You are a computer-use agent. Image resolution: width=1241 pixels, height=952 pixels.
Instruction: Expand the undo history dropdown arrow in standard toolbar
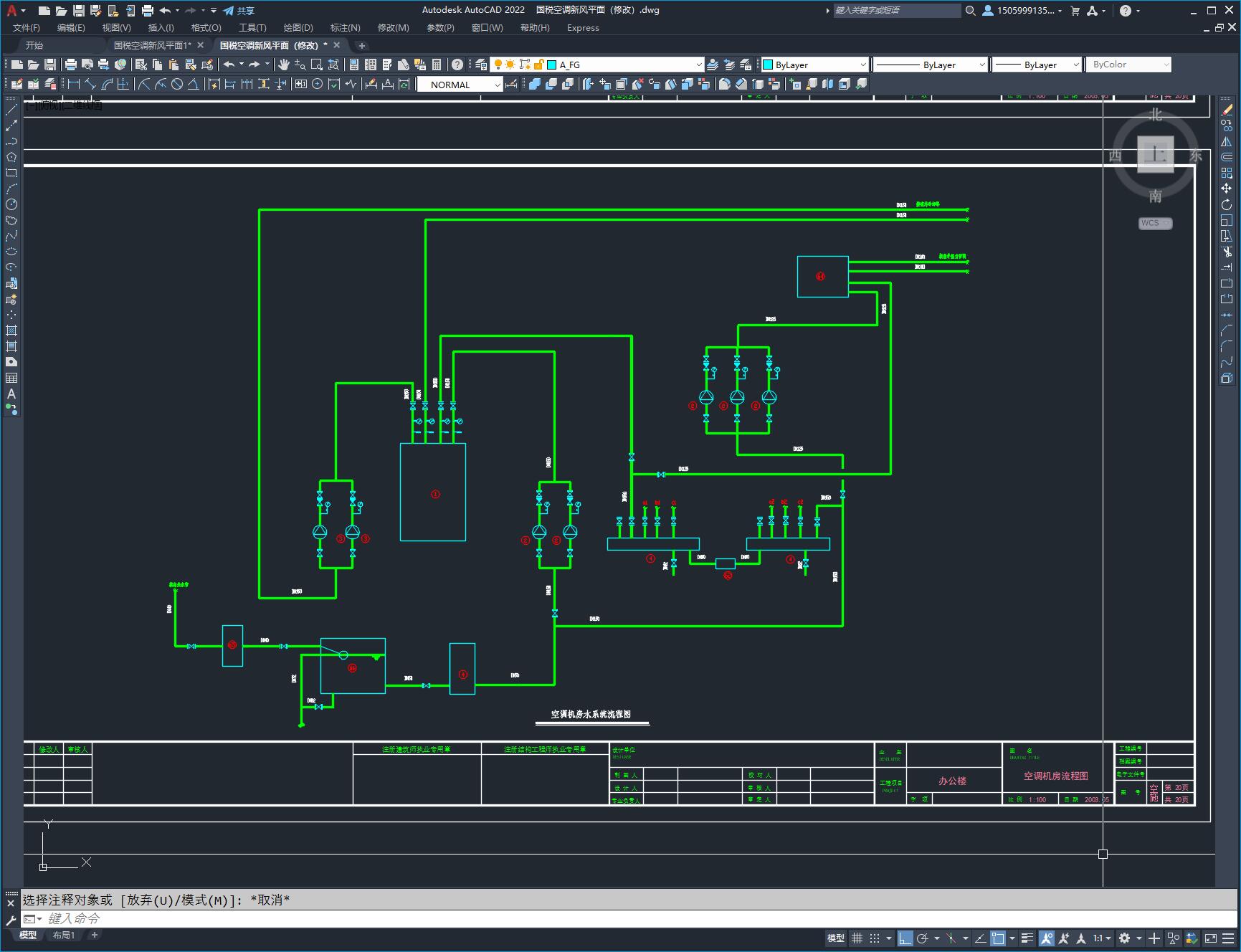[242, 65]
